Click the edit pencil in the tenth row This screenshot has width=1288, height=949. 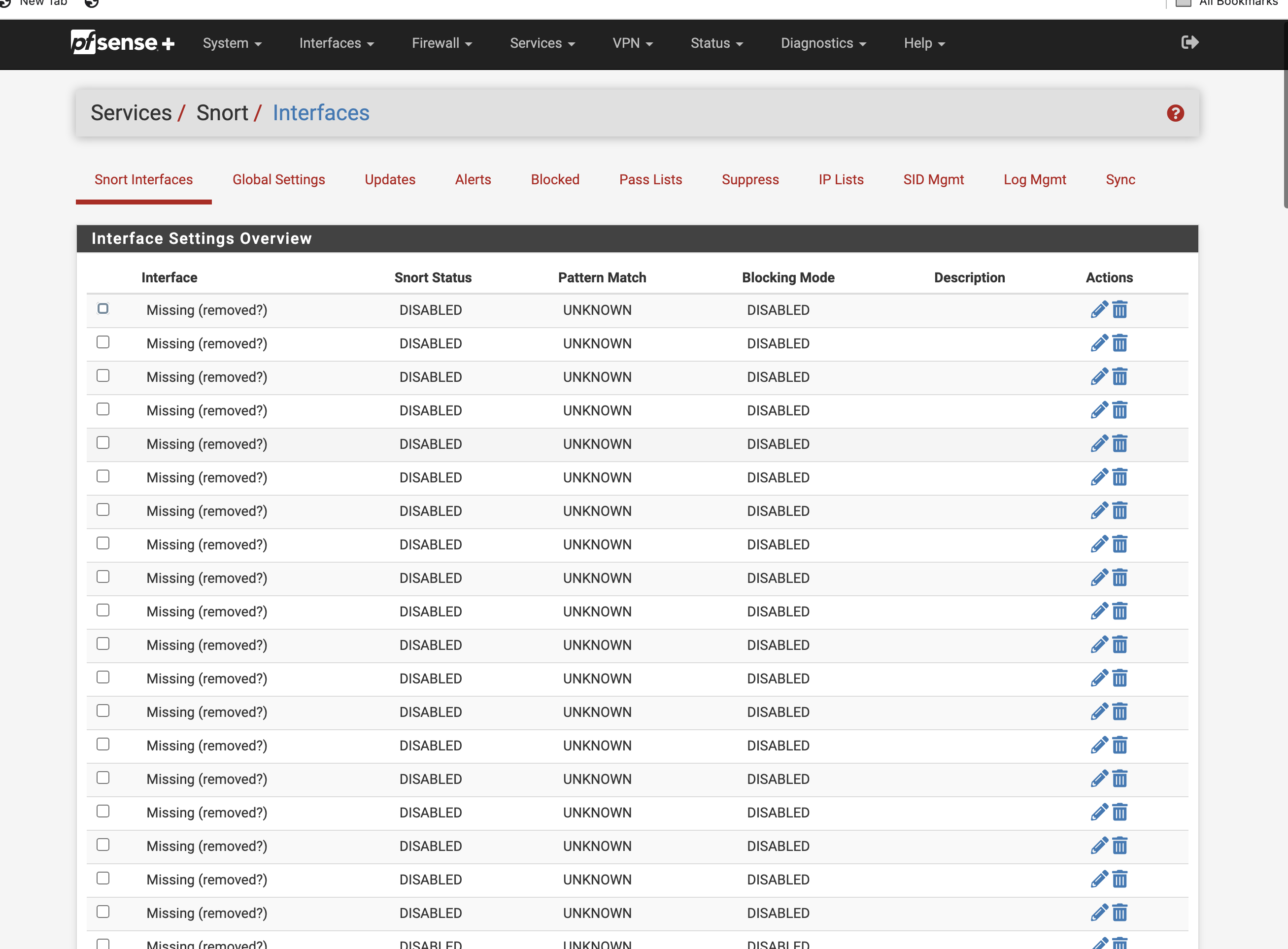pyautogui.click(x=1099, y=611)
